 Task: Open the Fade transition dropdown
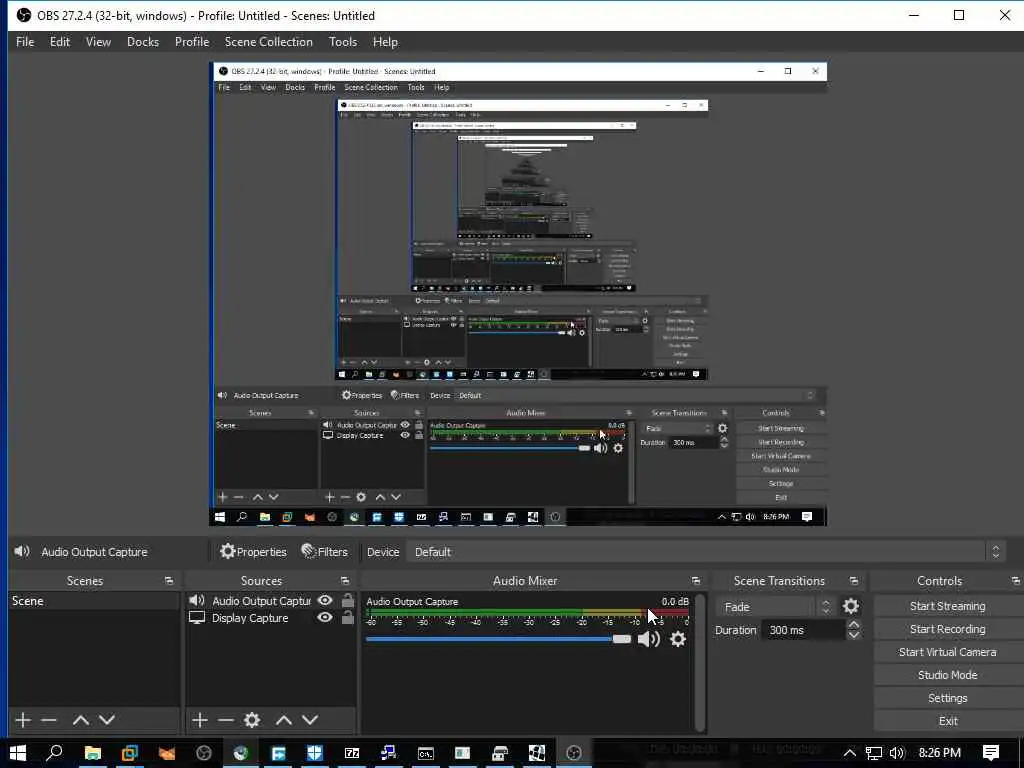[775, 607]
